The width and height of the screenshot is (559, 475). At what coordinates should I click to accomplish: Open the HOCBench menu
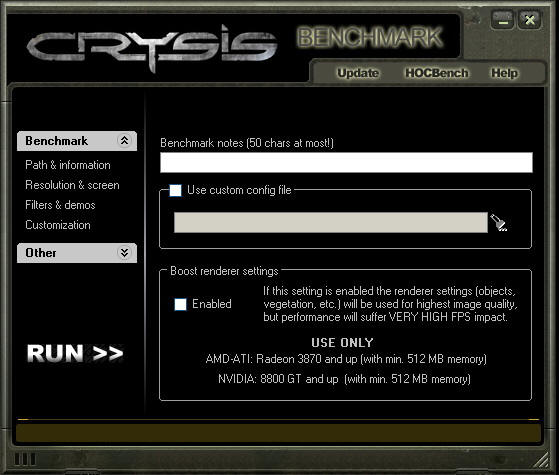point(437,73)
